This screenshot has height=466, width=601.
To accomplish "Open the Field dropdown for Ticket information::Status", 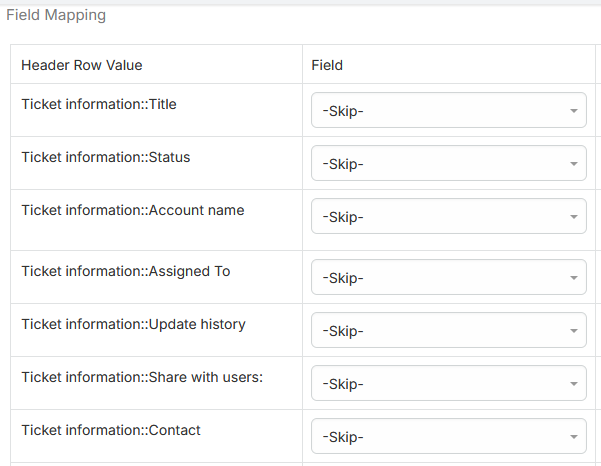I will [x=448, y=163].
